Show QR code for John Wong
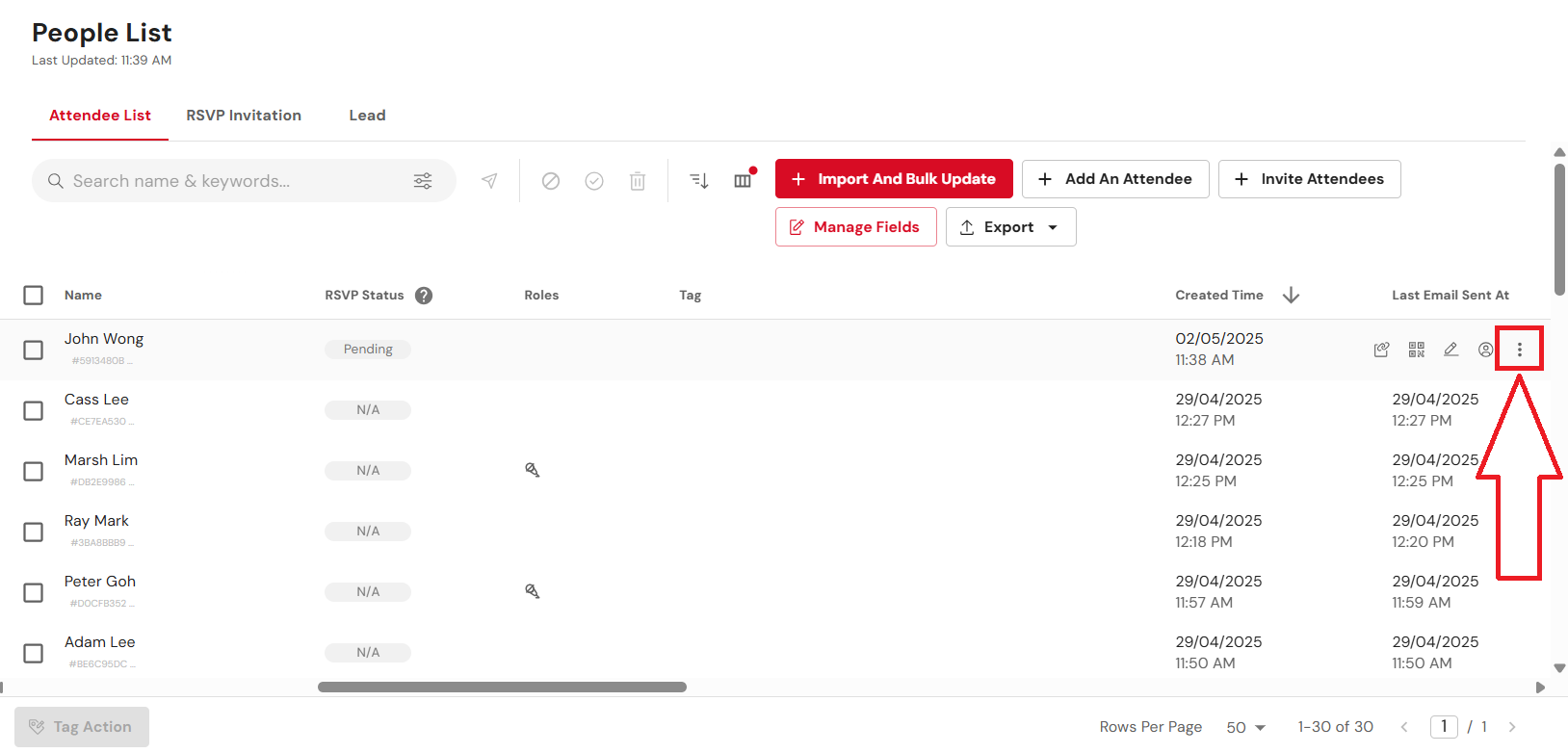1568x753 pixels. click(x=1416, y=350)
